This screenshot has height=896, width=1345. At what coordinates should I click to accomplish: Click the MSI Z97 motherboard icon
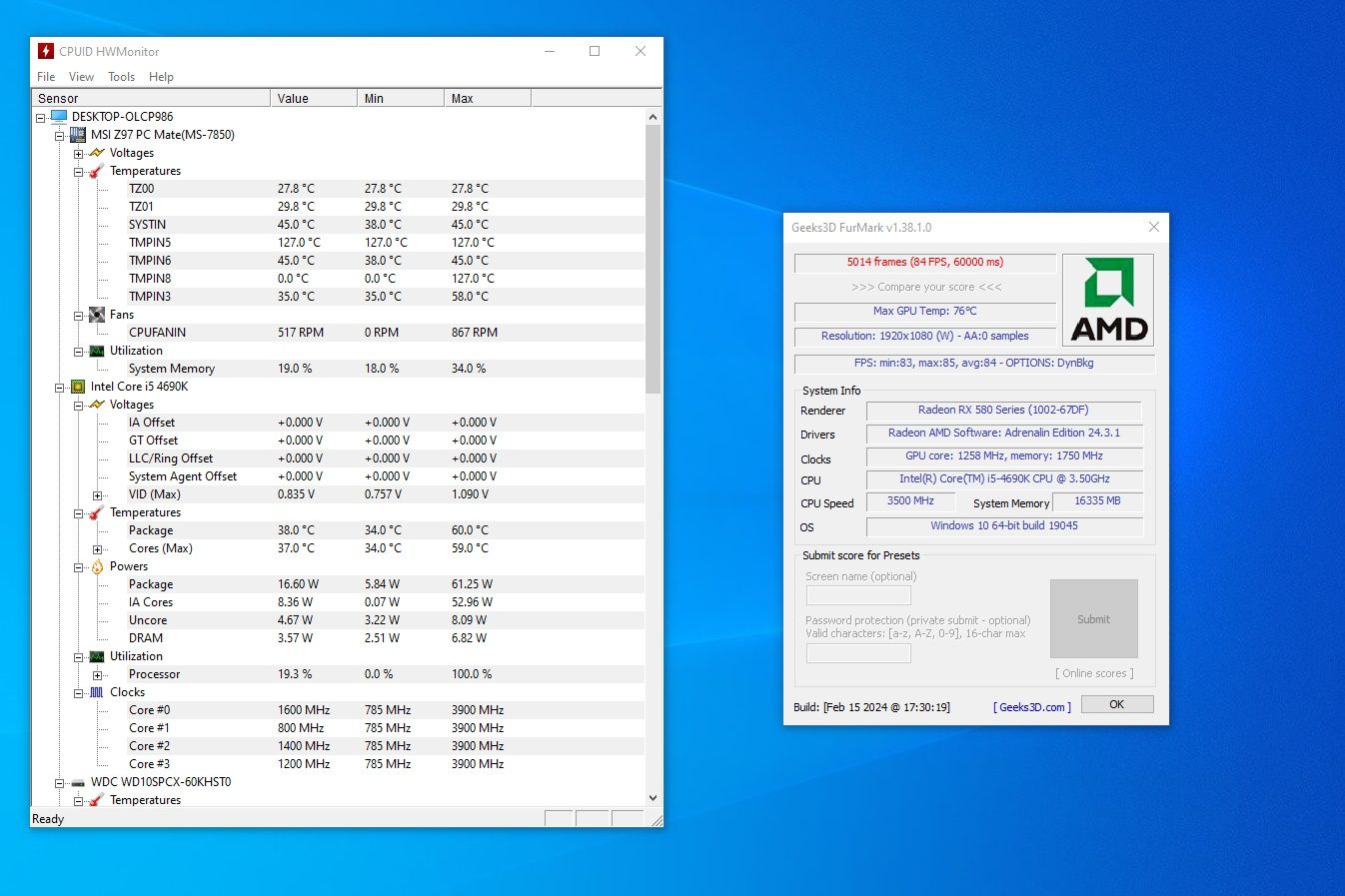(x=78, y=135)
